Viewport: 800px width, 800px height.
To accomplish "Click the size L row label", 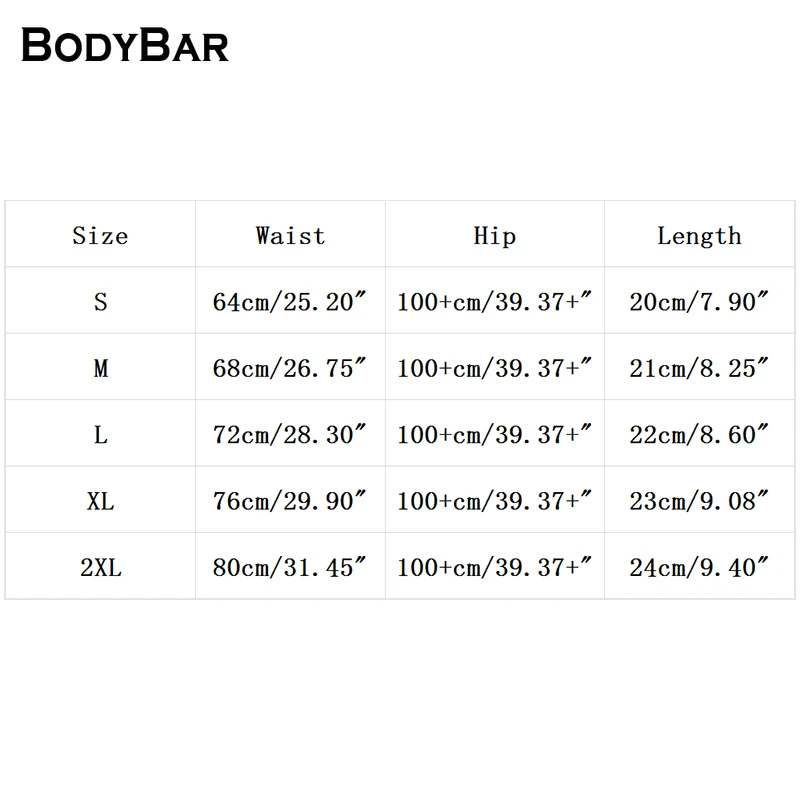I will [x=100, y=434].
